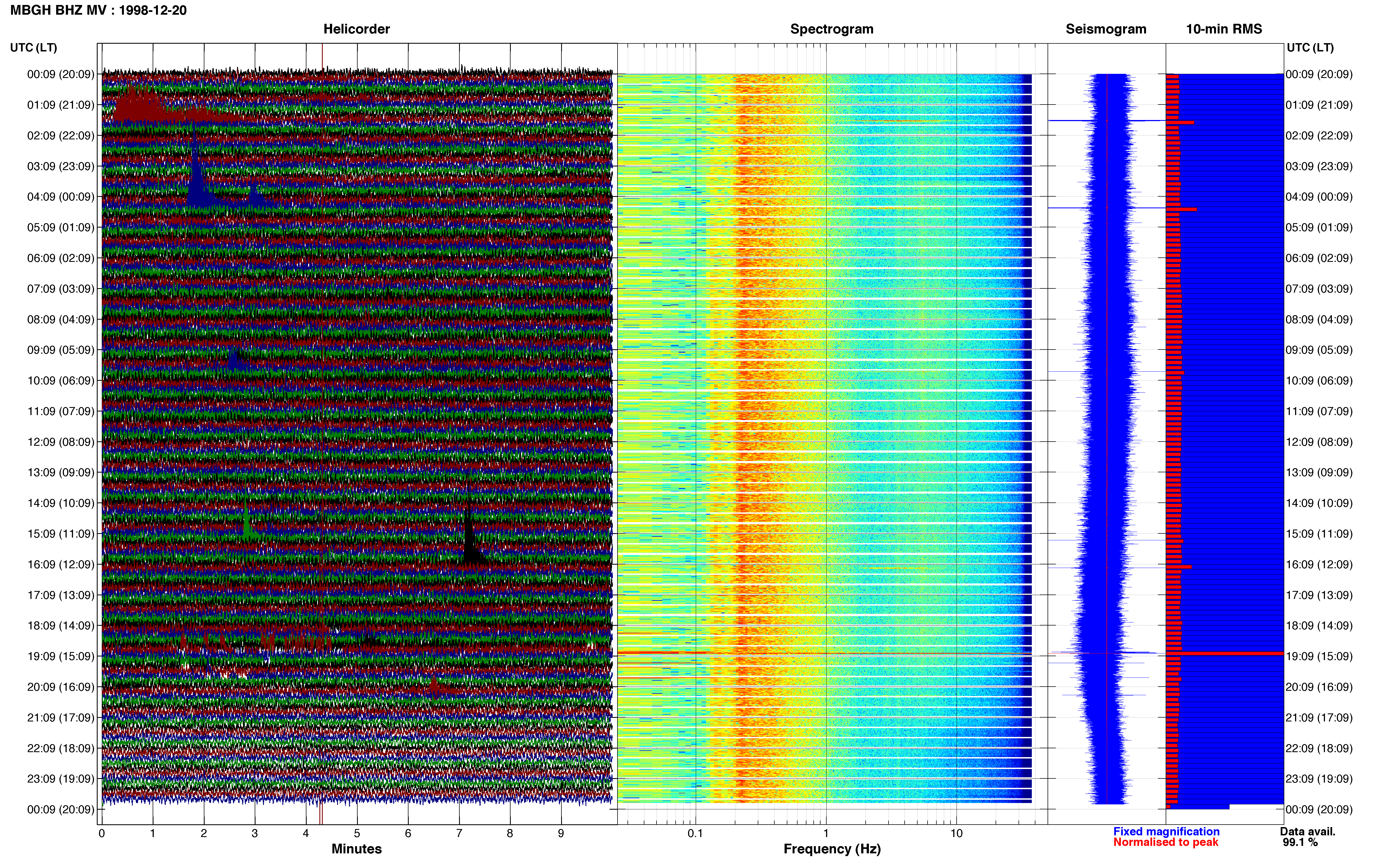The image size is (1388, 868).
Task: Click the 16:09 (12:09) label beside the Helicorder
Action: click(x=60, y=564)
